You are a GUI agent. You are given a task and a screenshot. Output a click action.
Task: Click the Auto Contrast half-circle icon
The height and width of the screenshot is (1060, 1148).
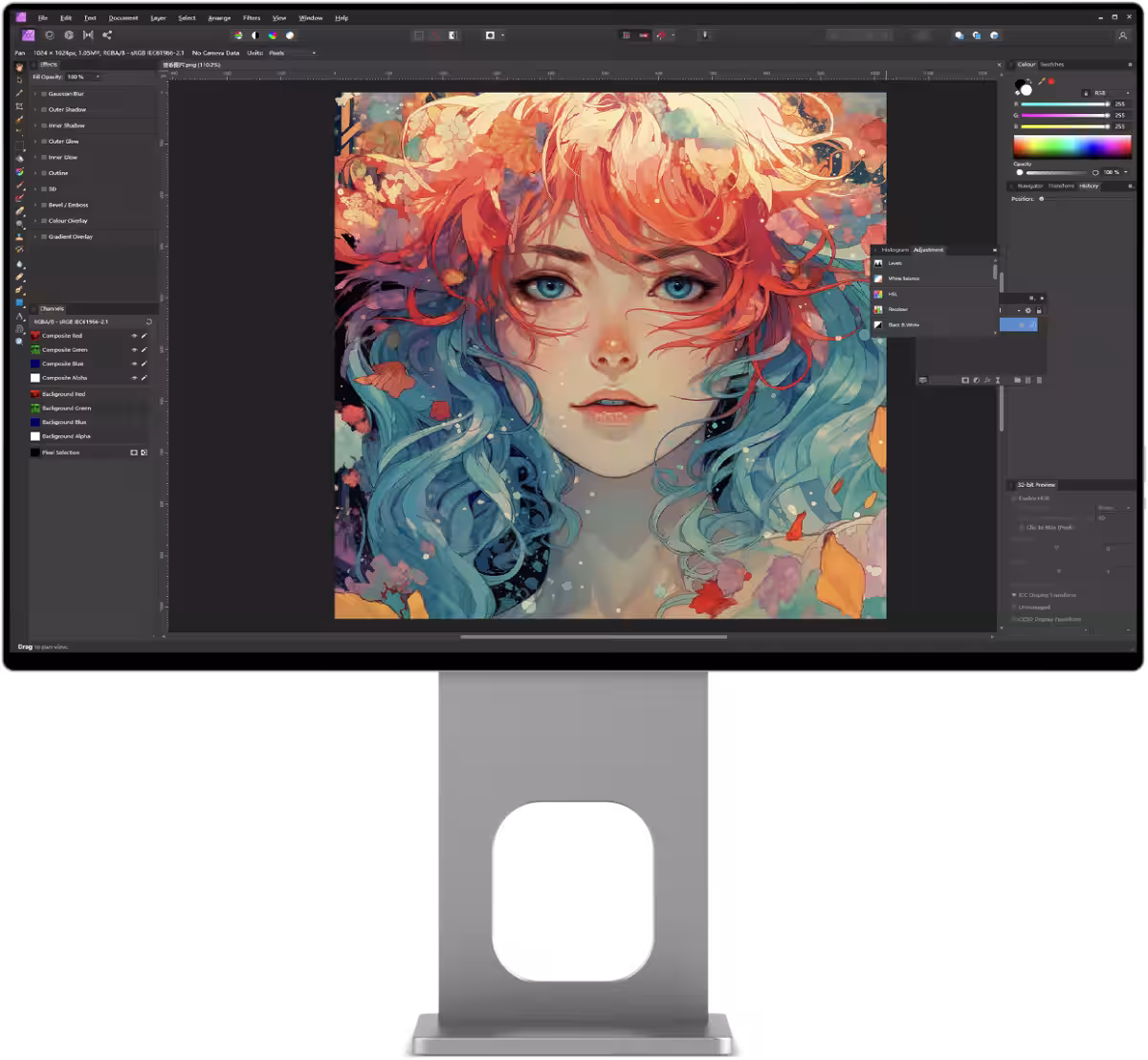255,35
